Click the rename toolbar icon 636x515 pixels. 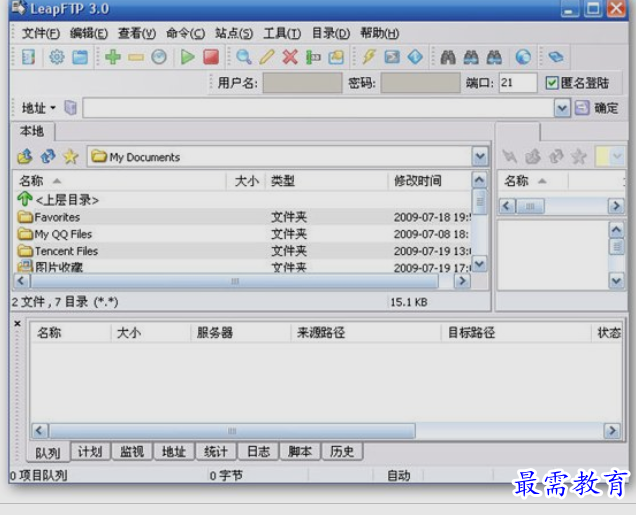(x=313, y=57)
